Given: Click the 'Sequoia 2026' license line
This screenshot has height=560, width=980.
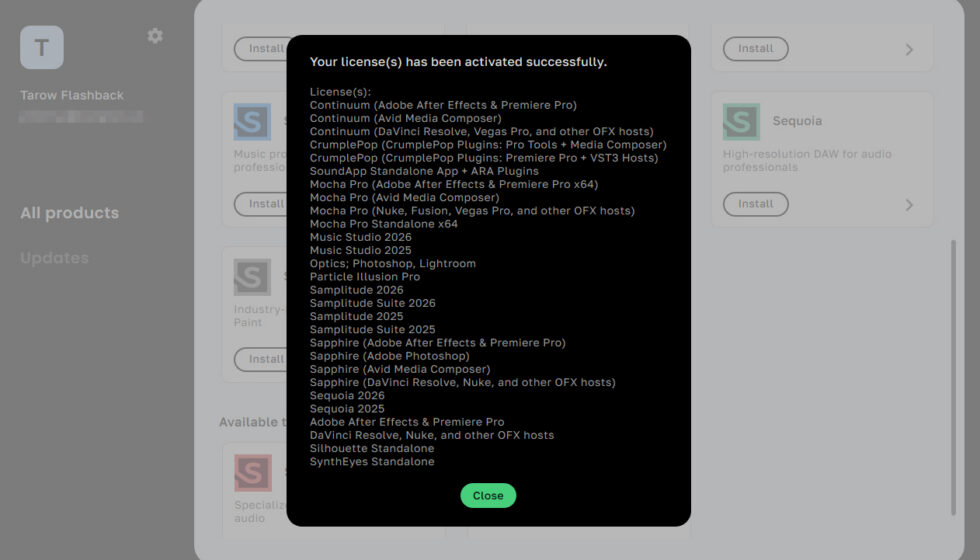Looking at the screenshot, I should point(347,396).
